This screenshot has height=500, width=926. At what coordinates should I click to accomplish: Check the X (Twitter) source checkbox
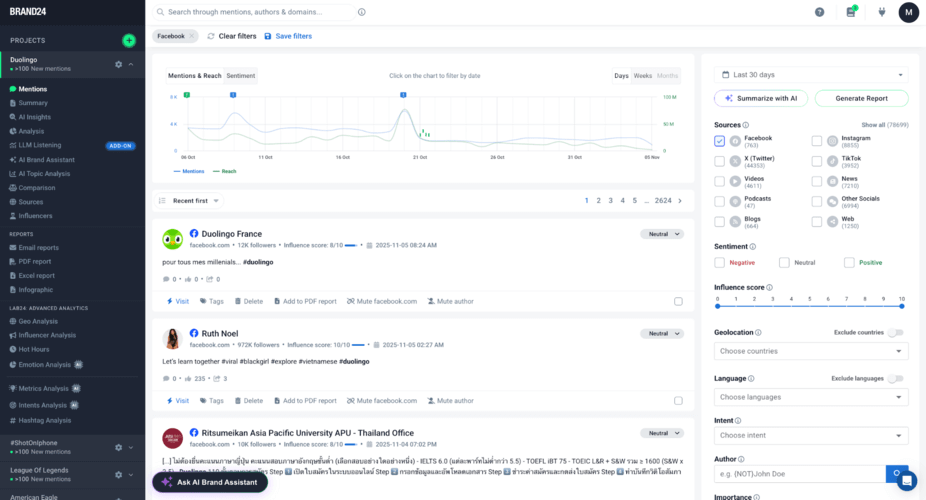point(719,161)
